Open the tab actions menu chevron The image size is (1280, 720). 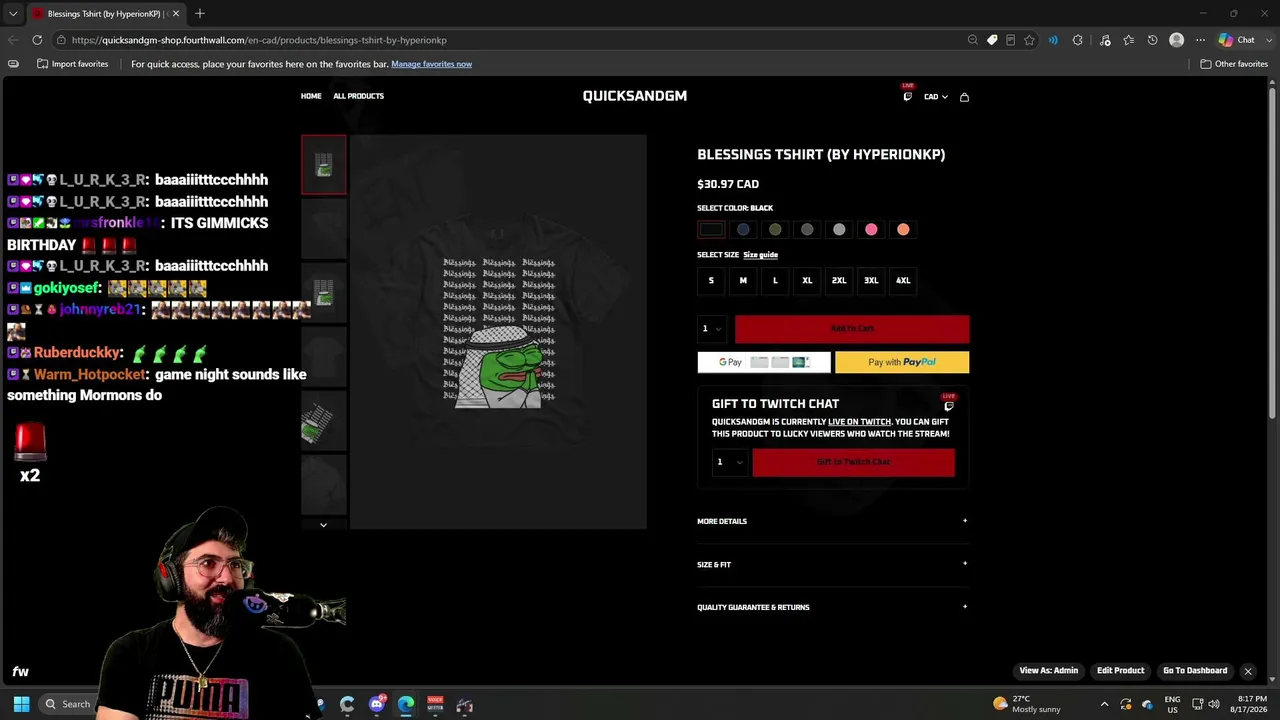pos(13,13)
